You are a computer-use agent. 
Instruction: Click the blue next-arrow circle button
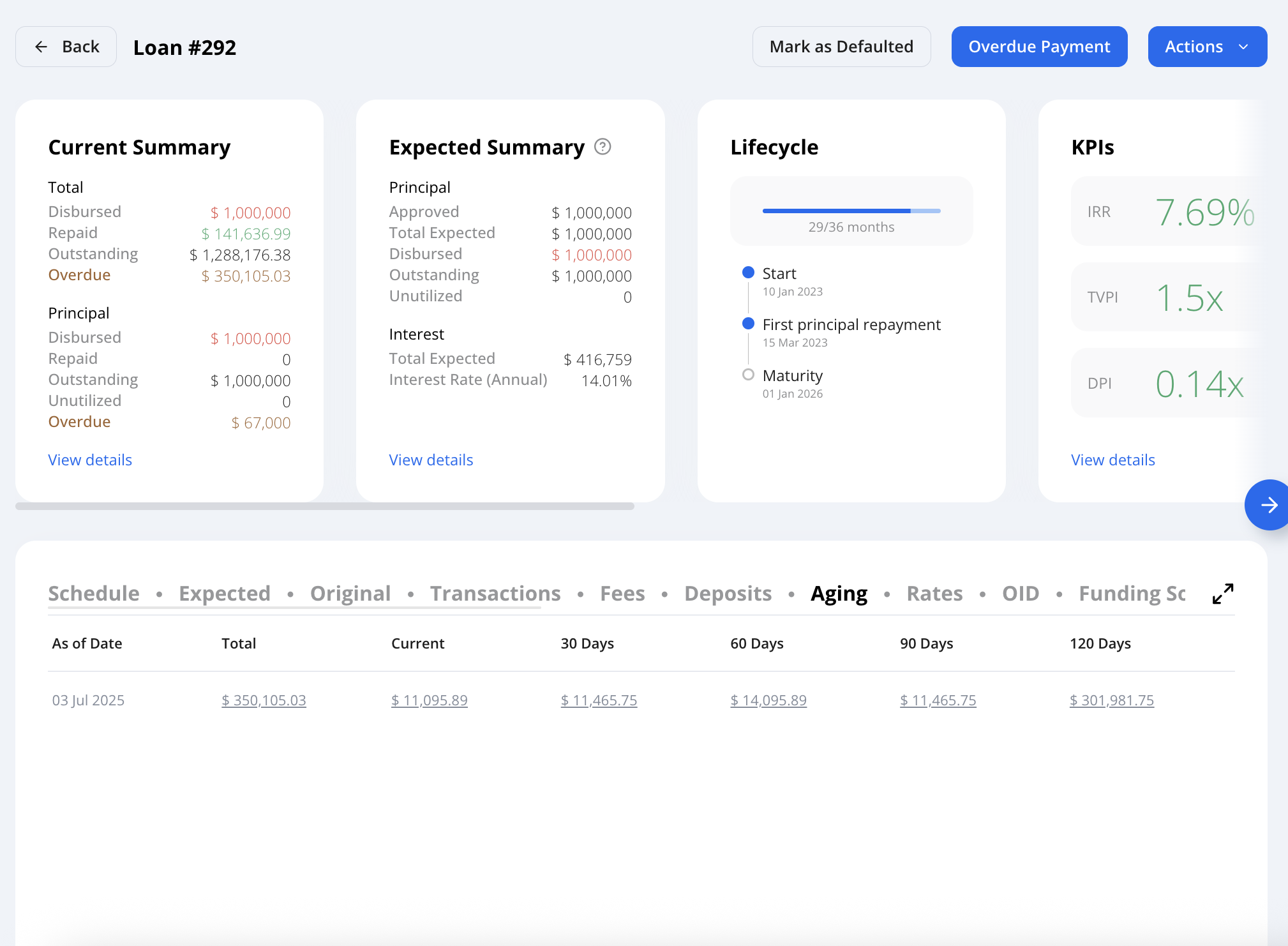(x=1269, y=505)
